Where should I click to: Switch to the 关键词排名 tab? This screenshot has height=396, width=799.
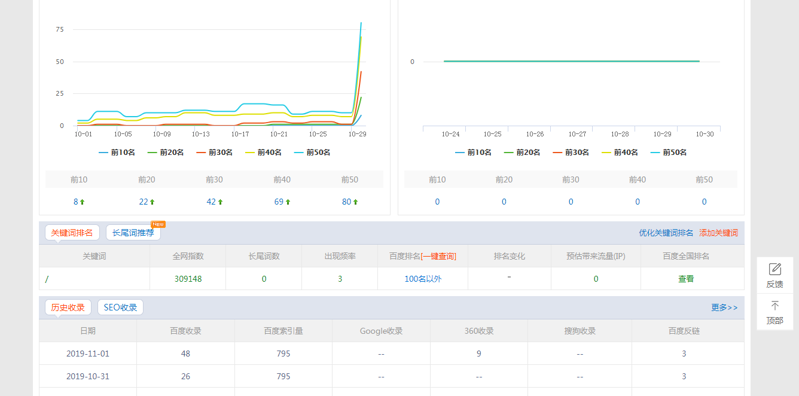tap(72, 232)
